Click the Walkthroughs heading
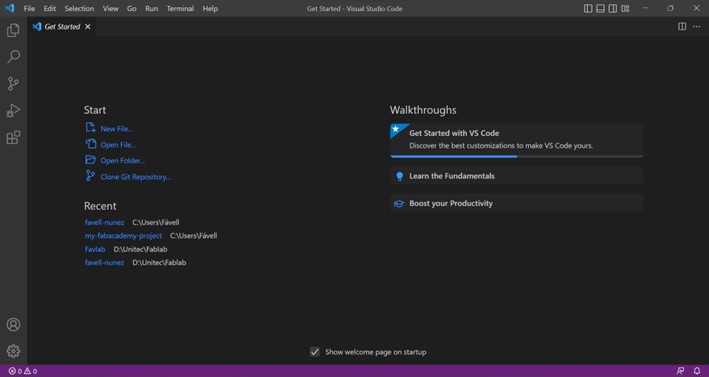The width and height of the screenshot is (709, 377). click(x=423, y=110)
